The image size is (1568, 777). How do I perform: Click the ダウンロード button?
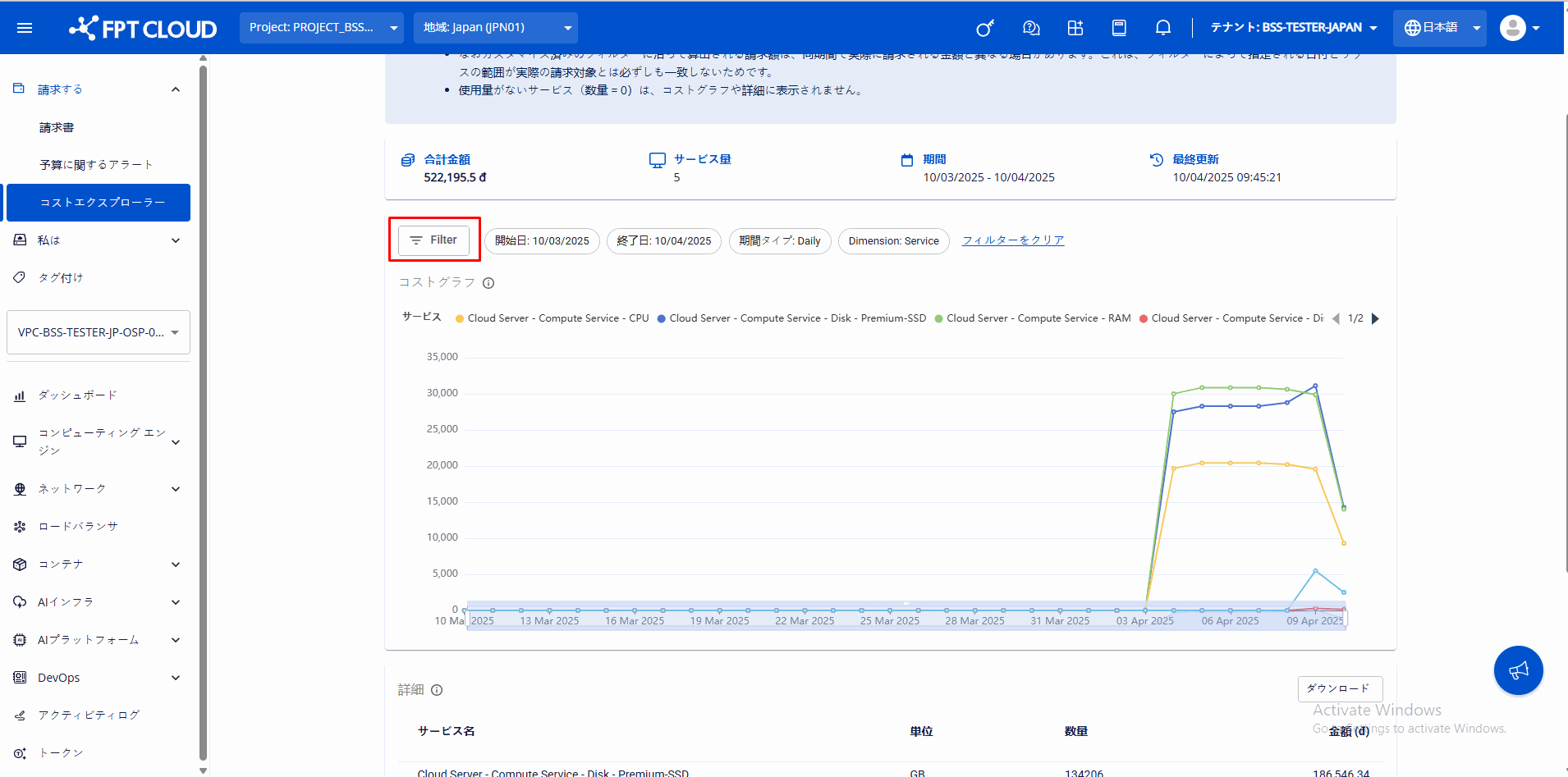click(1340, 688)
